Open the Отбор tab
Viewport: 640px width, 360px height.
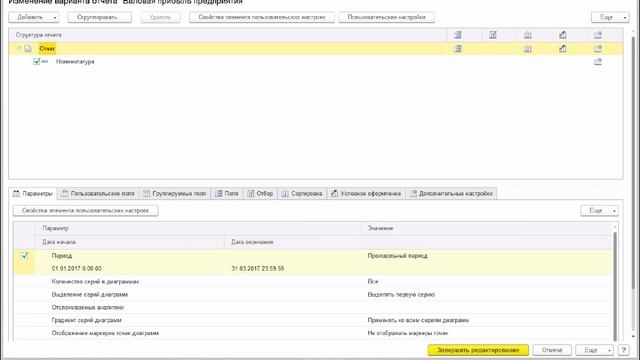click(260, 193)
